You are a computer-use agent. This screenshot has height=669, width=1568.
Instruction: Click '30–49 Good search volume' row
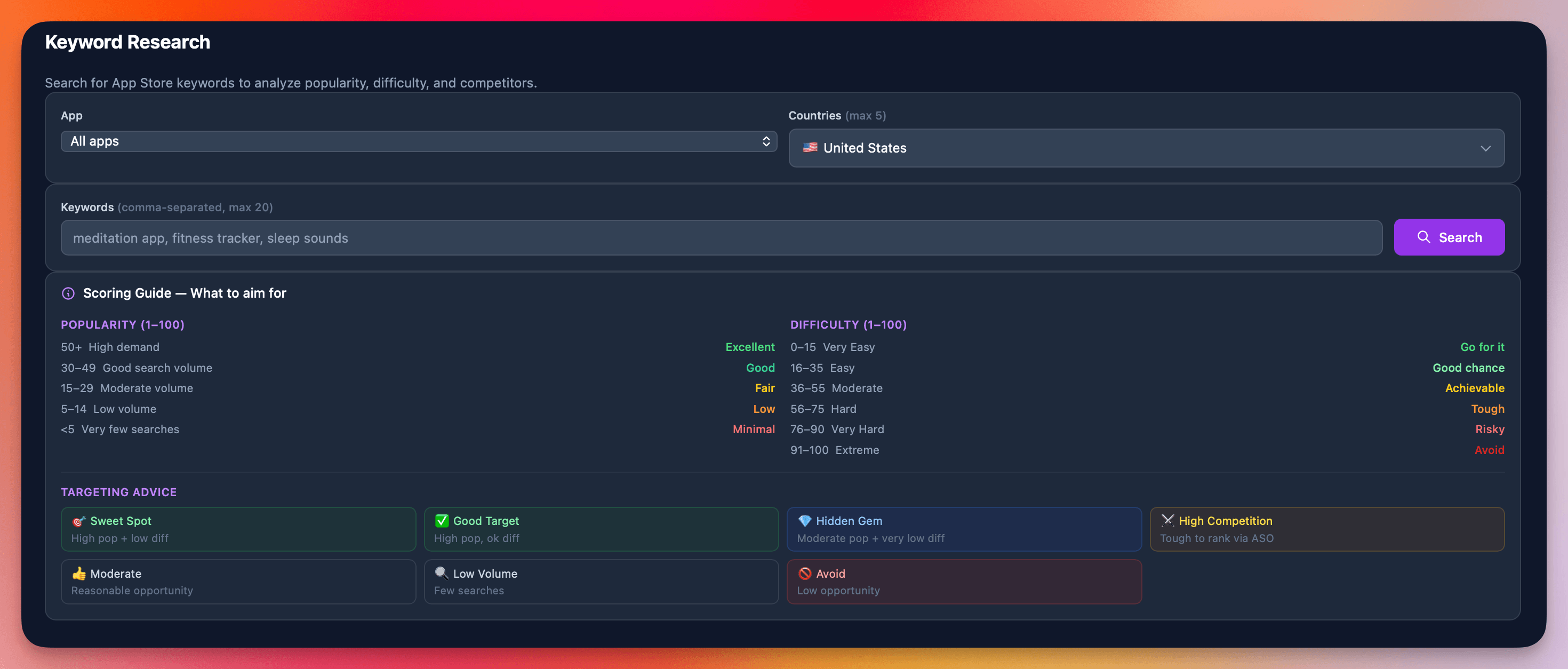pos(418,368)
